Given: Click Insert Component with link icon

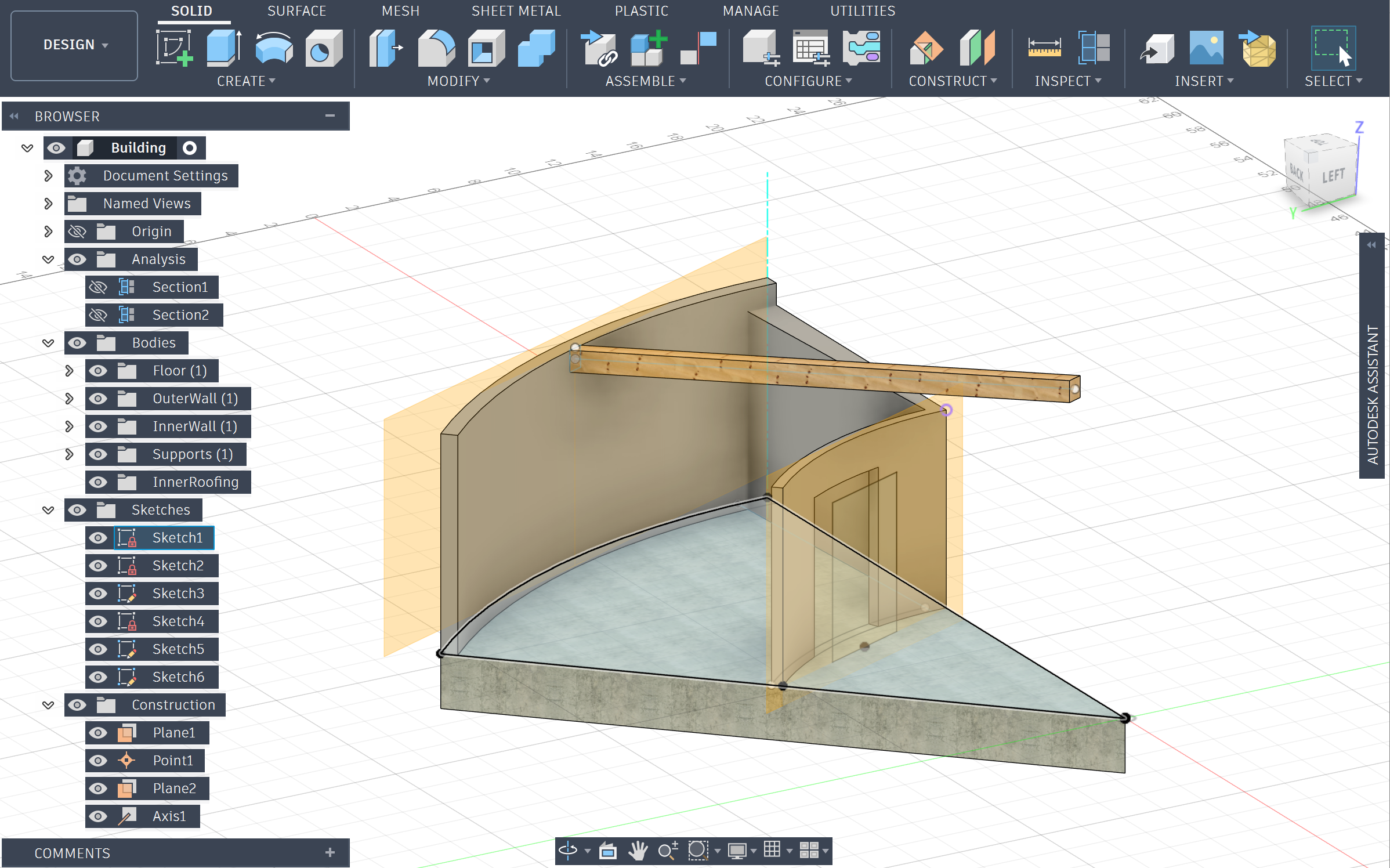Looking at the screenshot, I should 599,48.
